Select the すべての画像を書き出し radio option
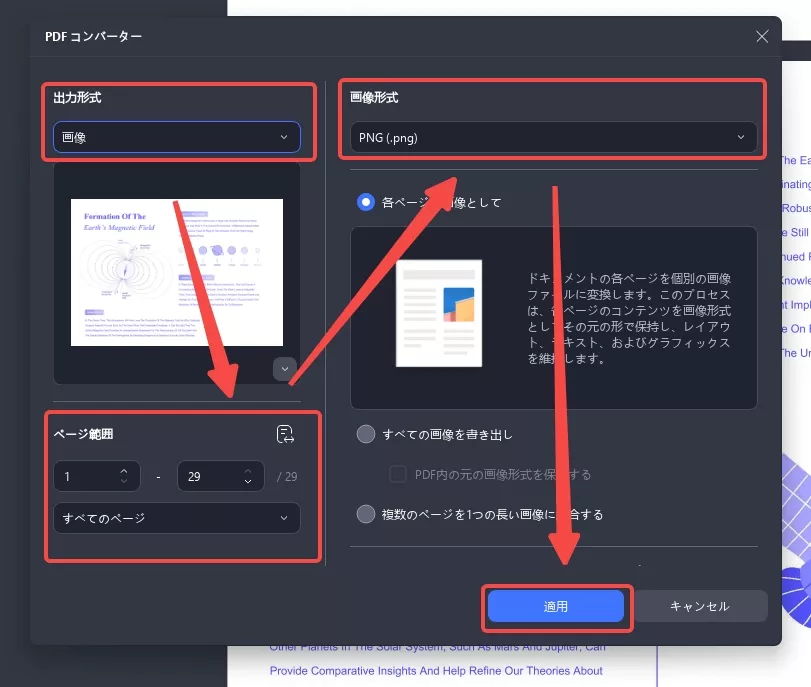811x687 pixels. click(366, 434)
